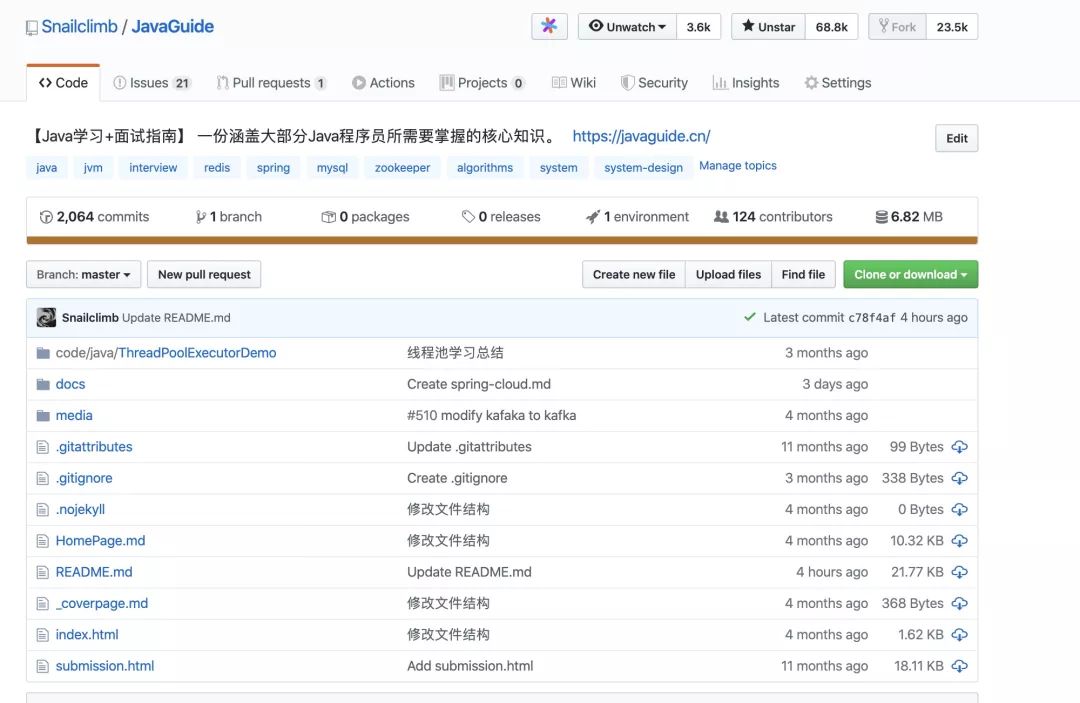Open the Wiki tab
1080x703 pixels.
574,83
